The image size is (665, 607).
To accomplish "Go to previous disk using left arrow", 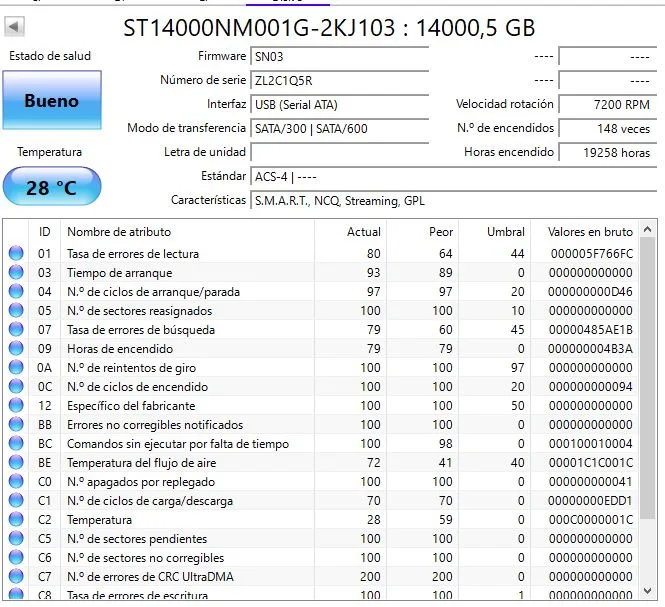I will [14, 27].
